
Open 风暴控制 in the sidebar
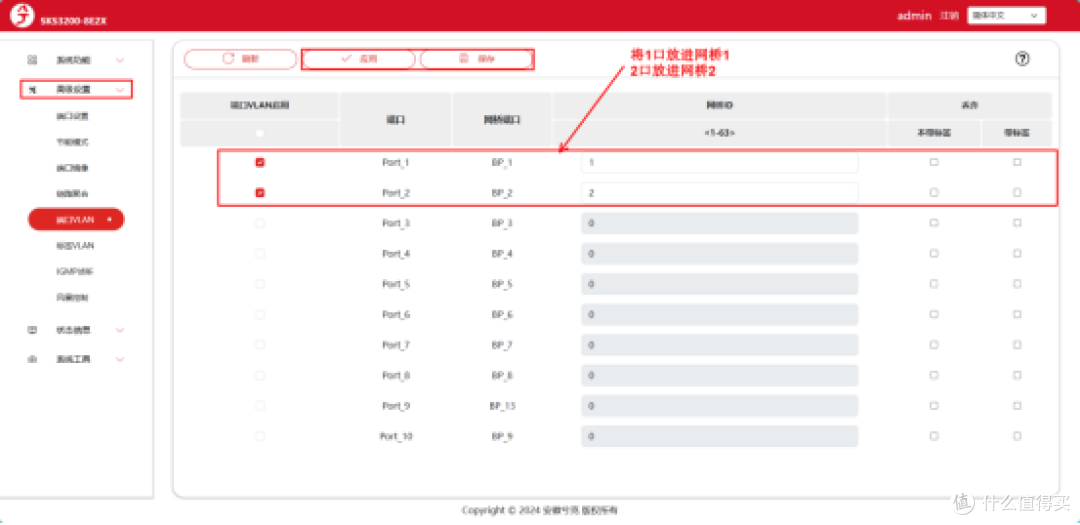pyautogui.click(x=72, y=298)
